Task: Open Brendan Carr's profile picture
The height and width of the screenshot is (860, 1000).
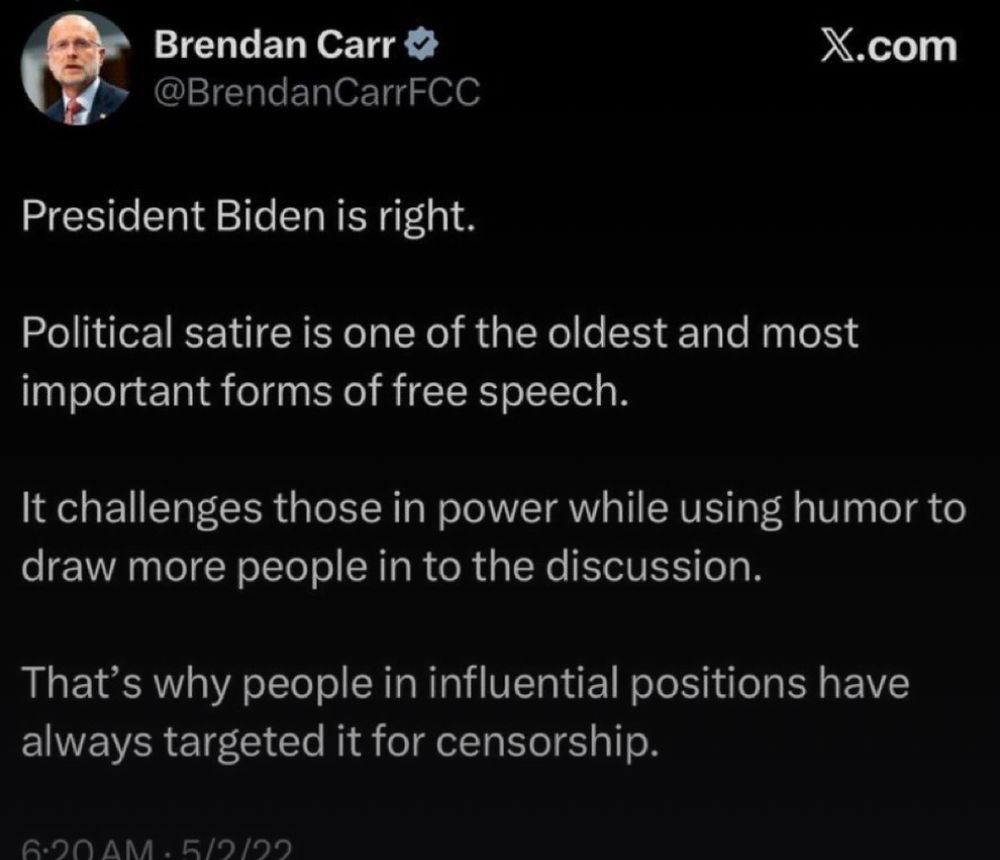Action: tap(75, 68)
